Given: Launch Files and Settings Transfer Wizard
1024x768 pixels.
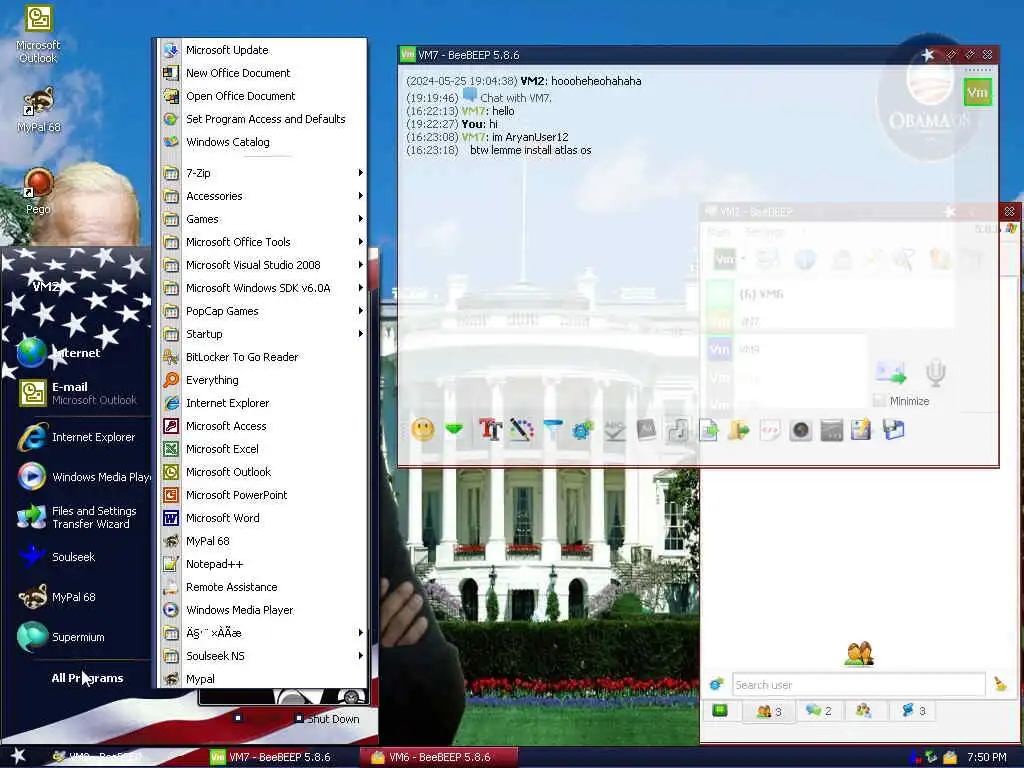Looking at the screenshot, I should [77, 517].
